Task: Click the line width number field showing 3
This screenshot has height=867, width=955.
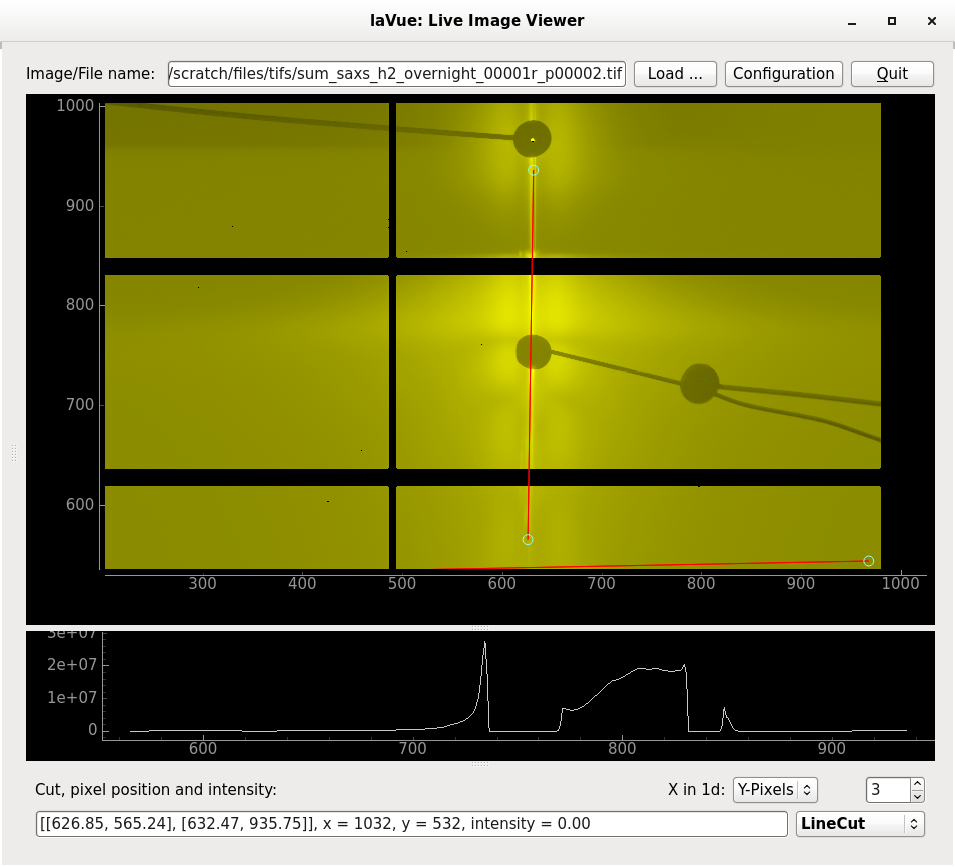Action: pos(889,790)
